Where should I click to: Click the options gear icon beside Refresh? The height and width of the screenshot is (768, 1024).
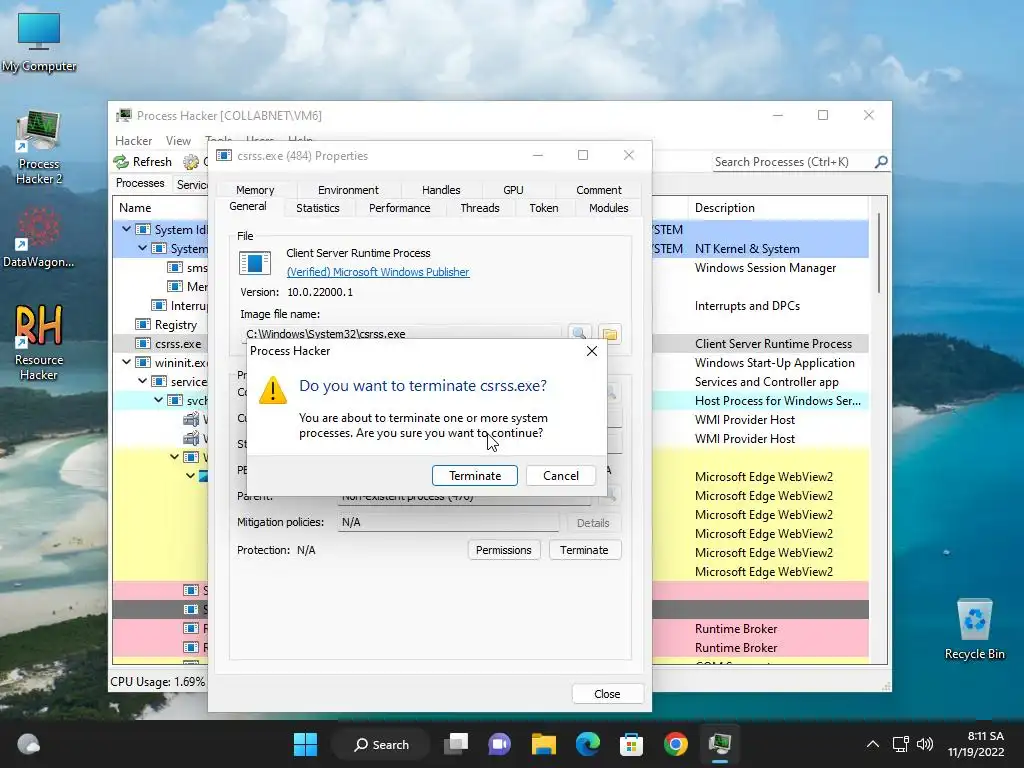click(191, 162)
